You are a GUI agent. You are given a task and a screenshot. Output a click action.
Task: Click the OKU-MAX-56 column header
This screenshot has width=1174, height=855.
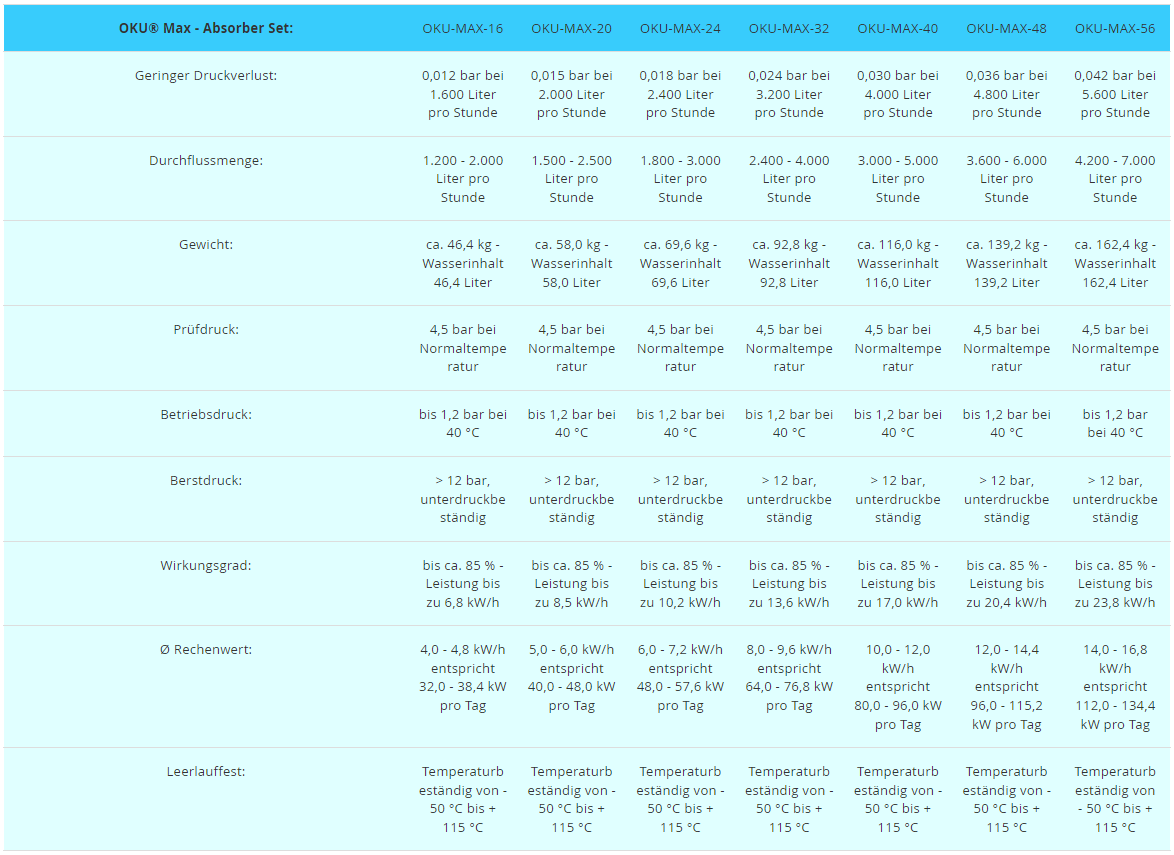[1115, 28]
